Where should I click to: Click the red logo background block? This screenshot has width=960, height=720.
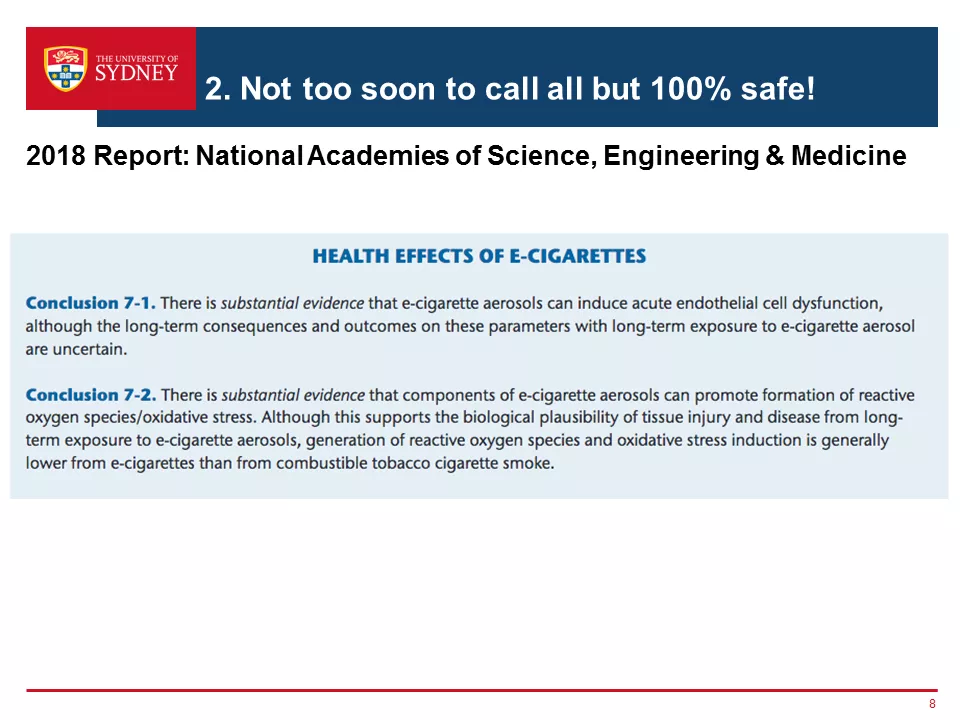tap(111, 69)
